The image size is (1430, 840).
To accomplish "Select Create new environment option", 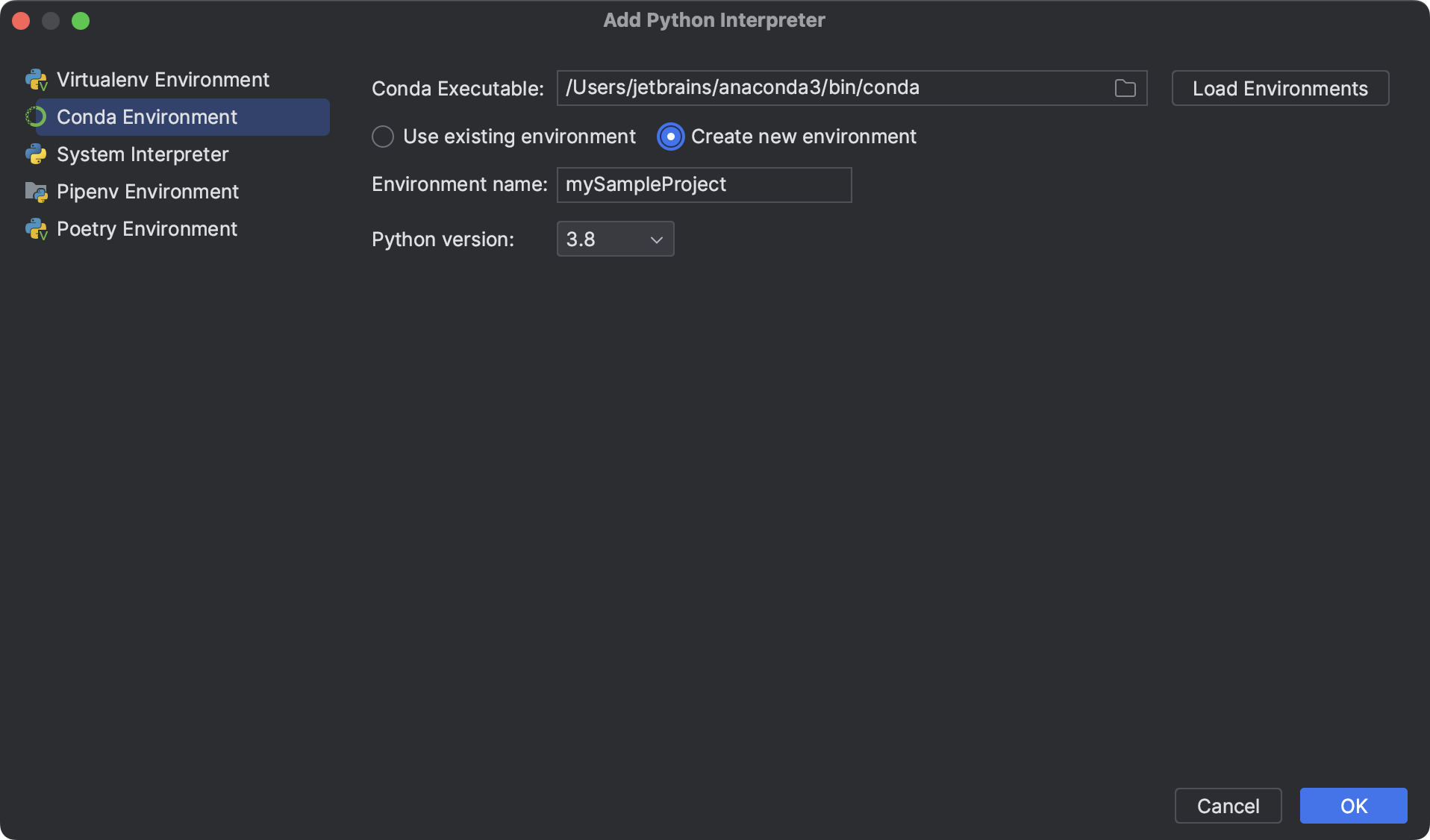I will 669,137.
